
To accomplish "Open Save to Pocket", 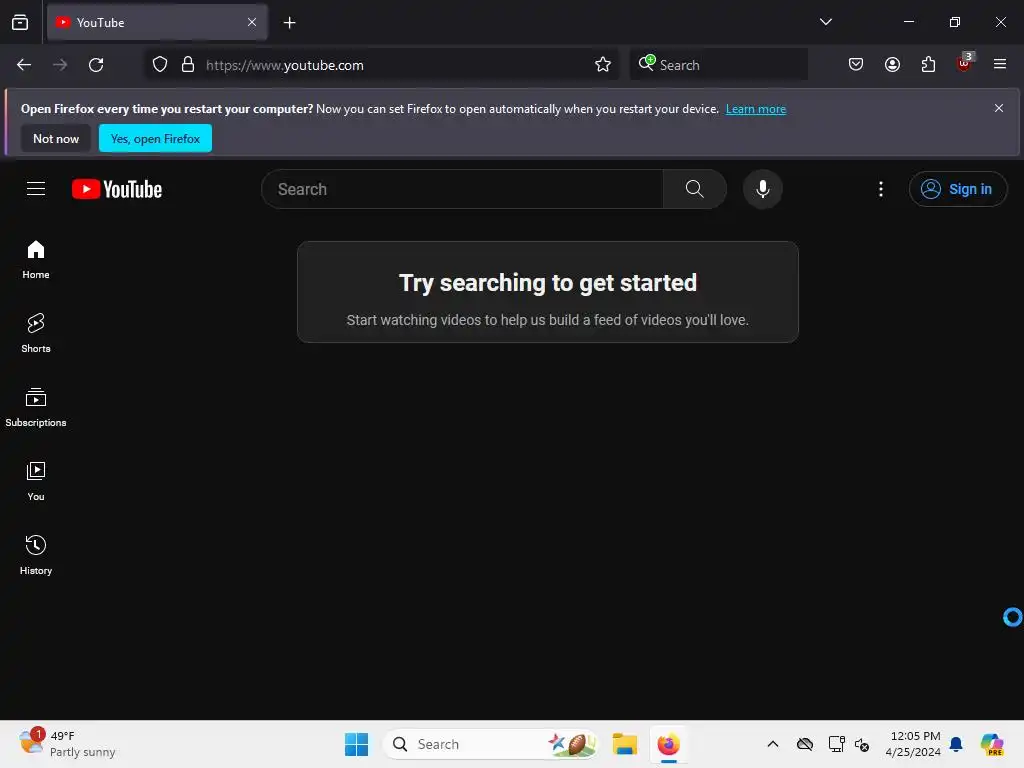I will pyautogui.click(x=856, y=65).
